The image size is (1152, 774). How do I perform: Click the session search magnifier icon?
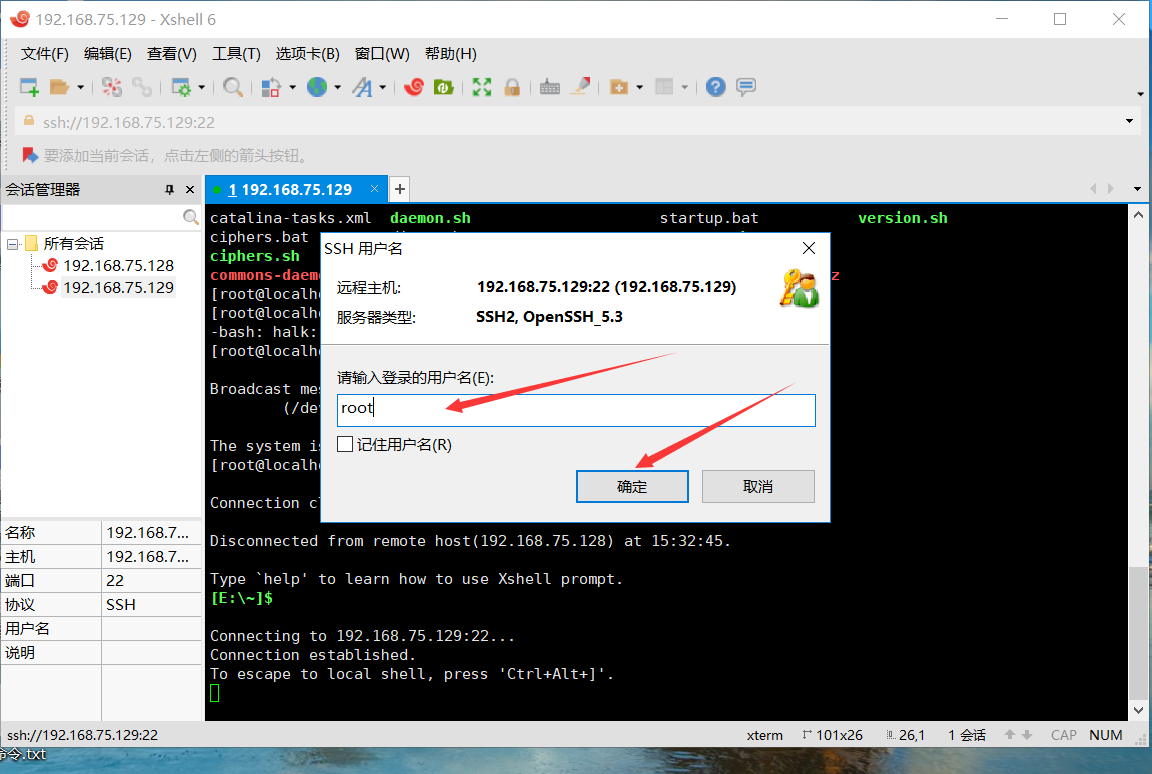click(x=190, y=217)
